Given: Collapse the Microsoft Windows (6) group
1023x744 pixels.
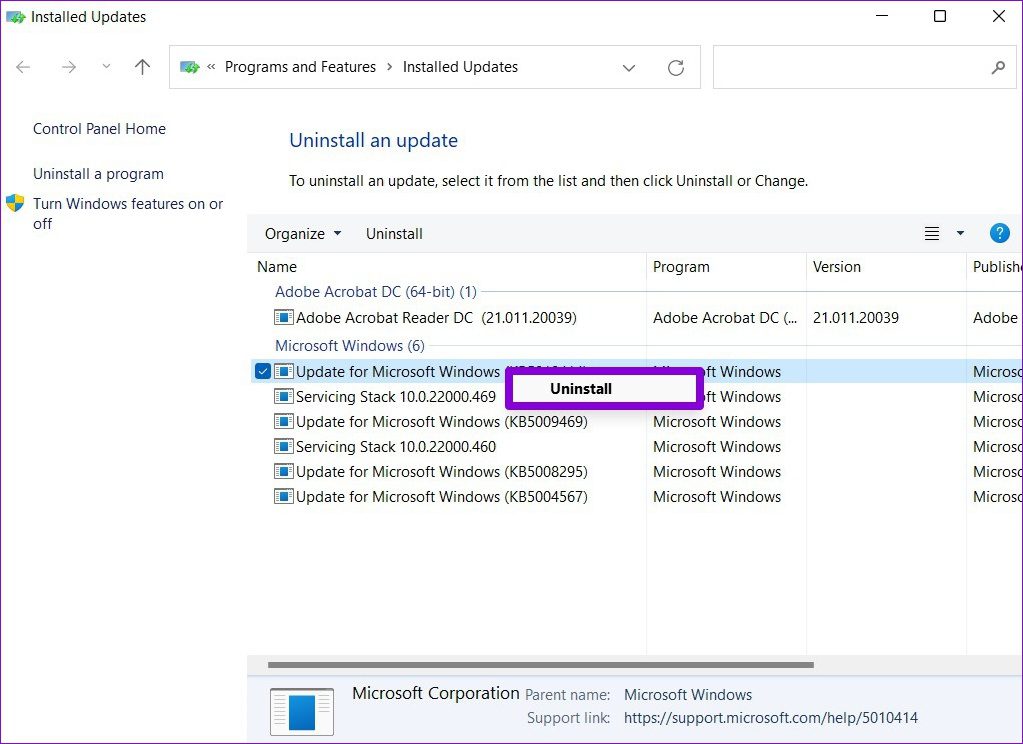Looking at the screenshot, I should (x=350, y=345).
